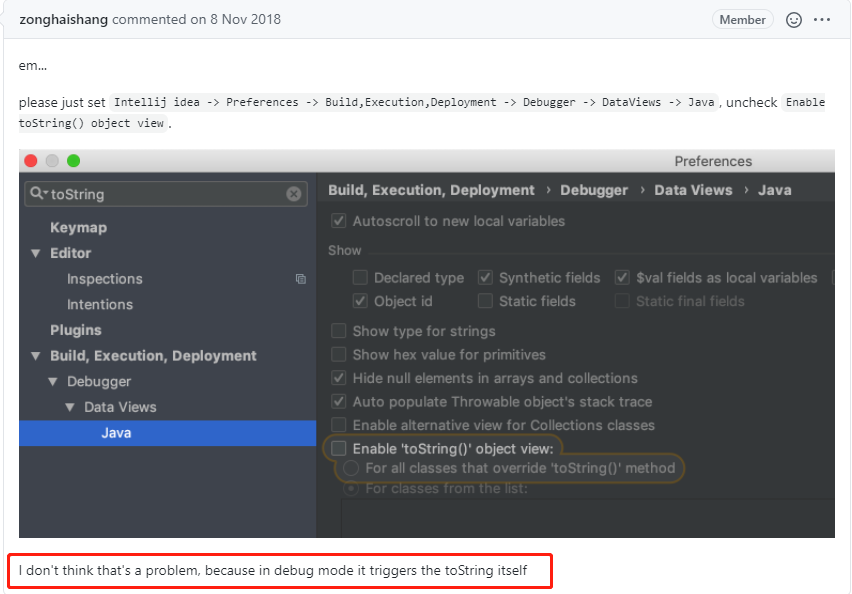Click the 'em...' comment text
The width and height of the screenshot is (852, 594).
click(33, 66)
